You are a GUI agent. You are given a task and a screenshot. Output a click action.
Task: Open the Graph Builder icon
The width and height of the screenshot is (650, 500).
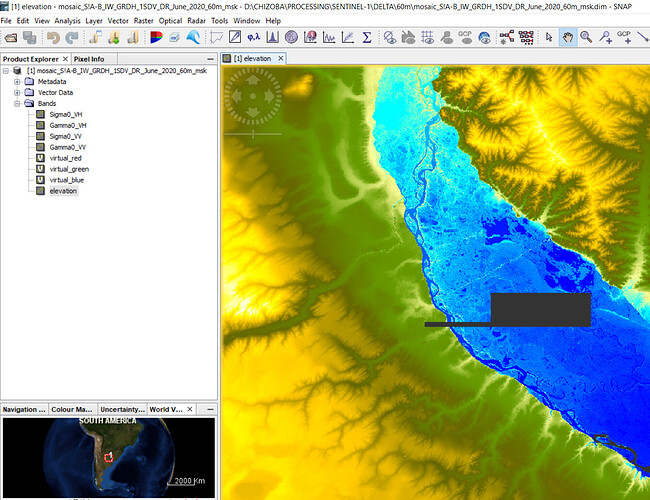(x=507, y=37)
